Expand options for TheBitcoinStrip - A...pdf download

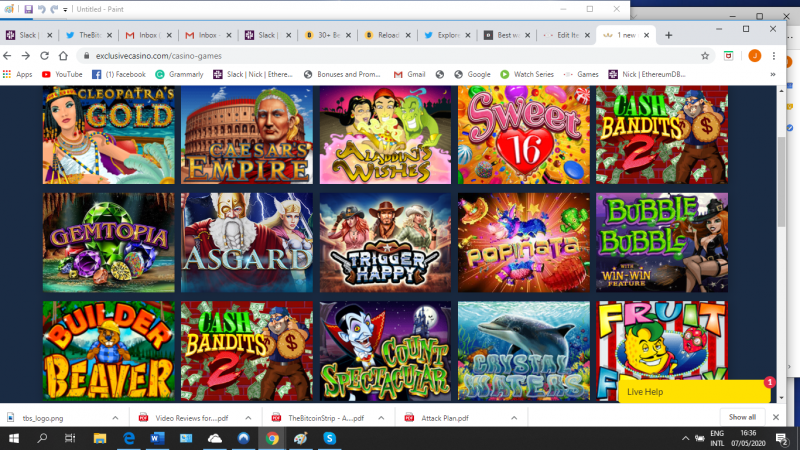381,418
